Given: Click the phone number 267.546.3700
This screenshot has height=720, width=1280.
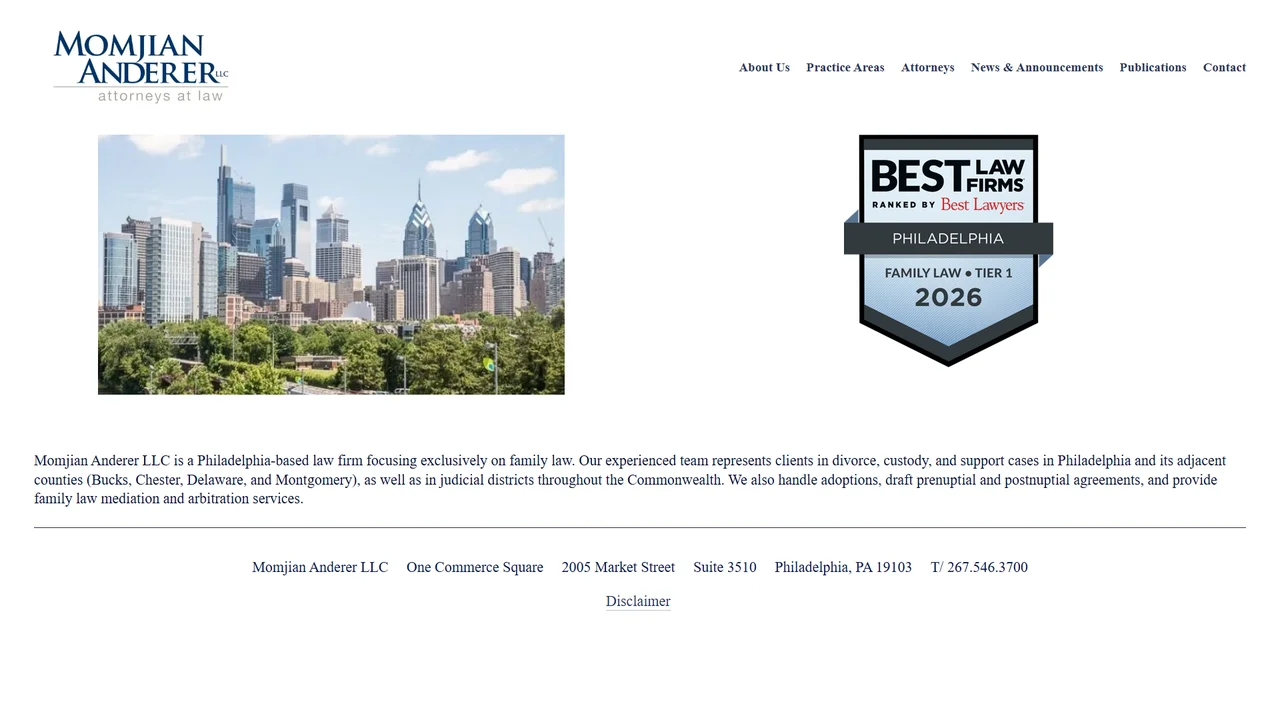Looking at the screenshot, I should tap(987, 567).
